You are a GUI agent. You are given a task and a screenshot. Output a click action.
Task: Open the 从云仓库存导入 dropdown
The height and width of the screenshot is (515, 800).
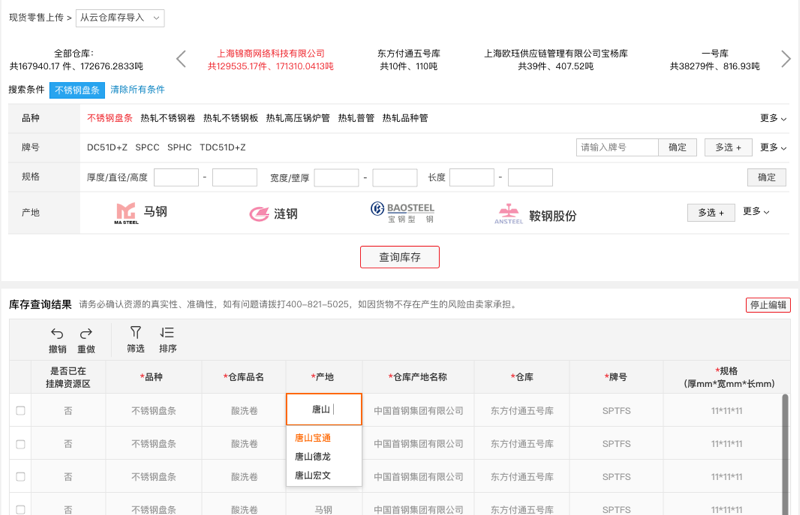(x=120, y=18)
